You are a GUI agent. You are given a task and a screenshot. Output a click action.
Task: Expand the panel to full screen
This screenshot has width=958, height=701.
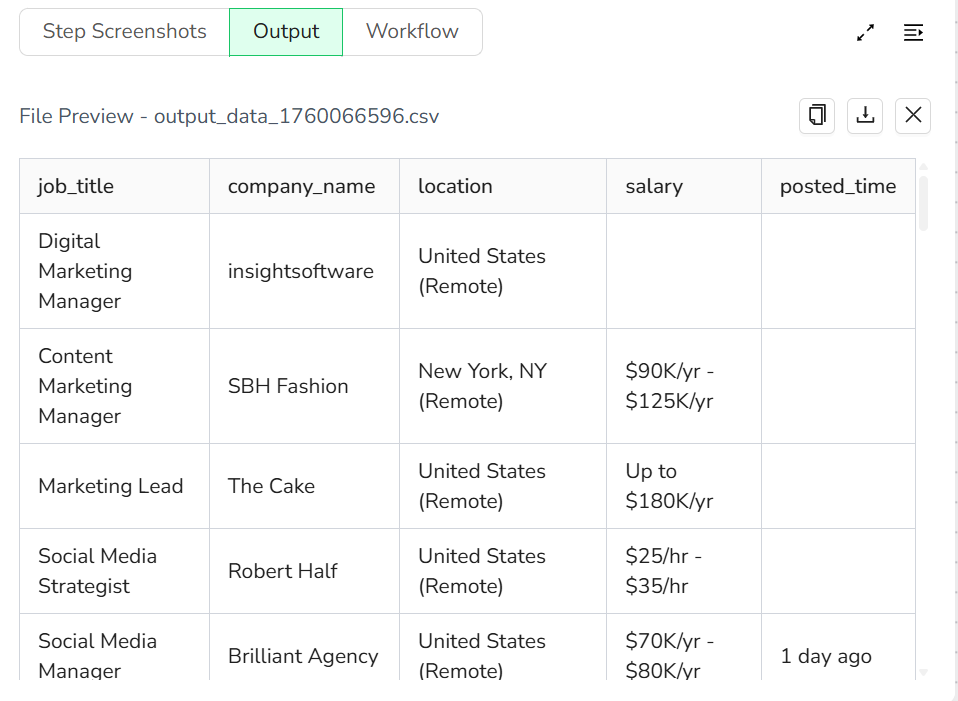coord(866,33)
